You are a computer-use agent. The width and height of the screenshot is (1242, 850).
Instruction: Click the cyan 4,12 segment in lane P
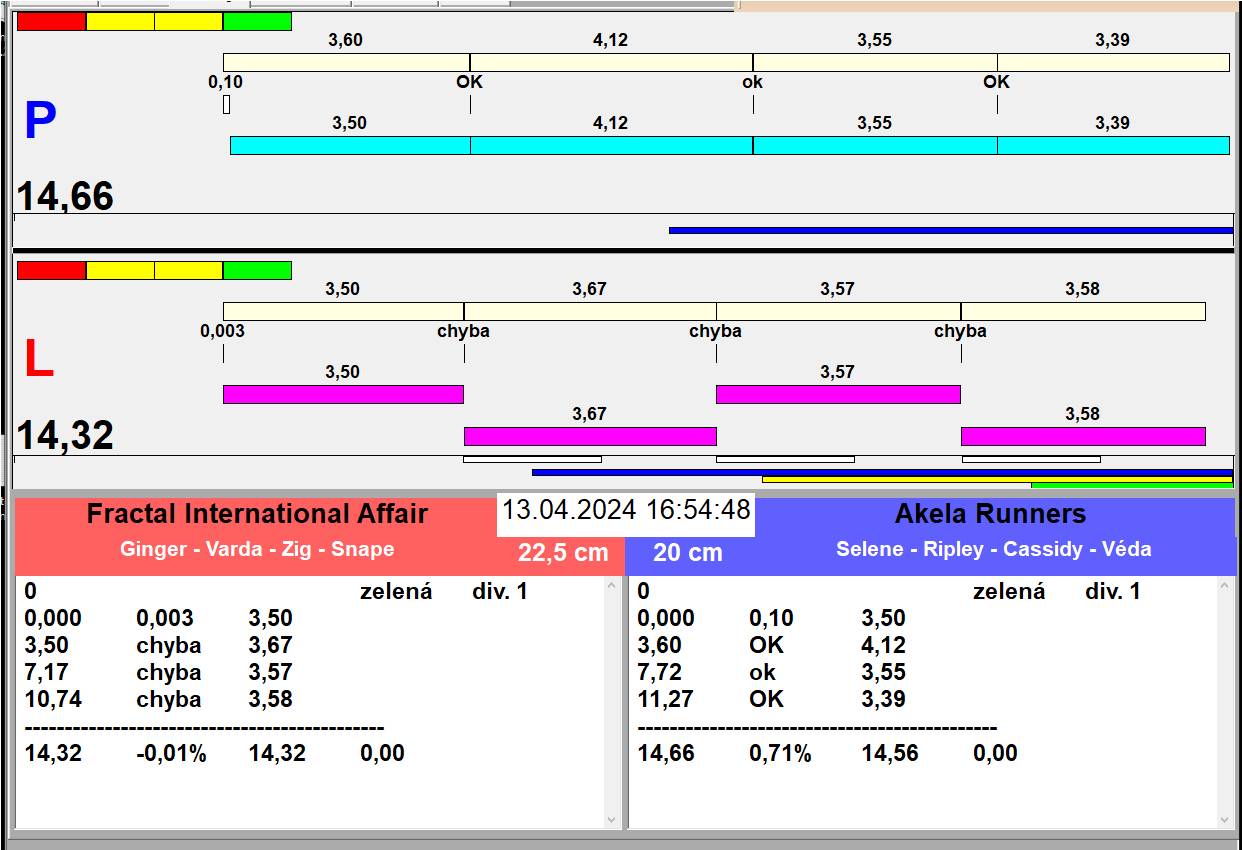pyautogui.click(x=611, y=146)
